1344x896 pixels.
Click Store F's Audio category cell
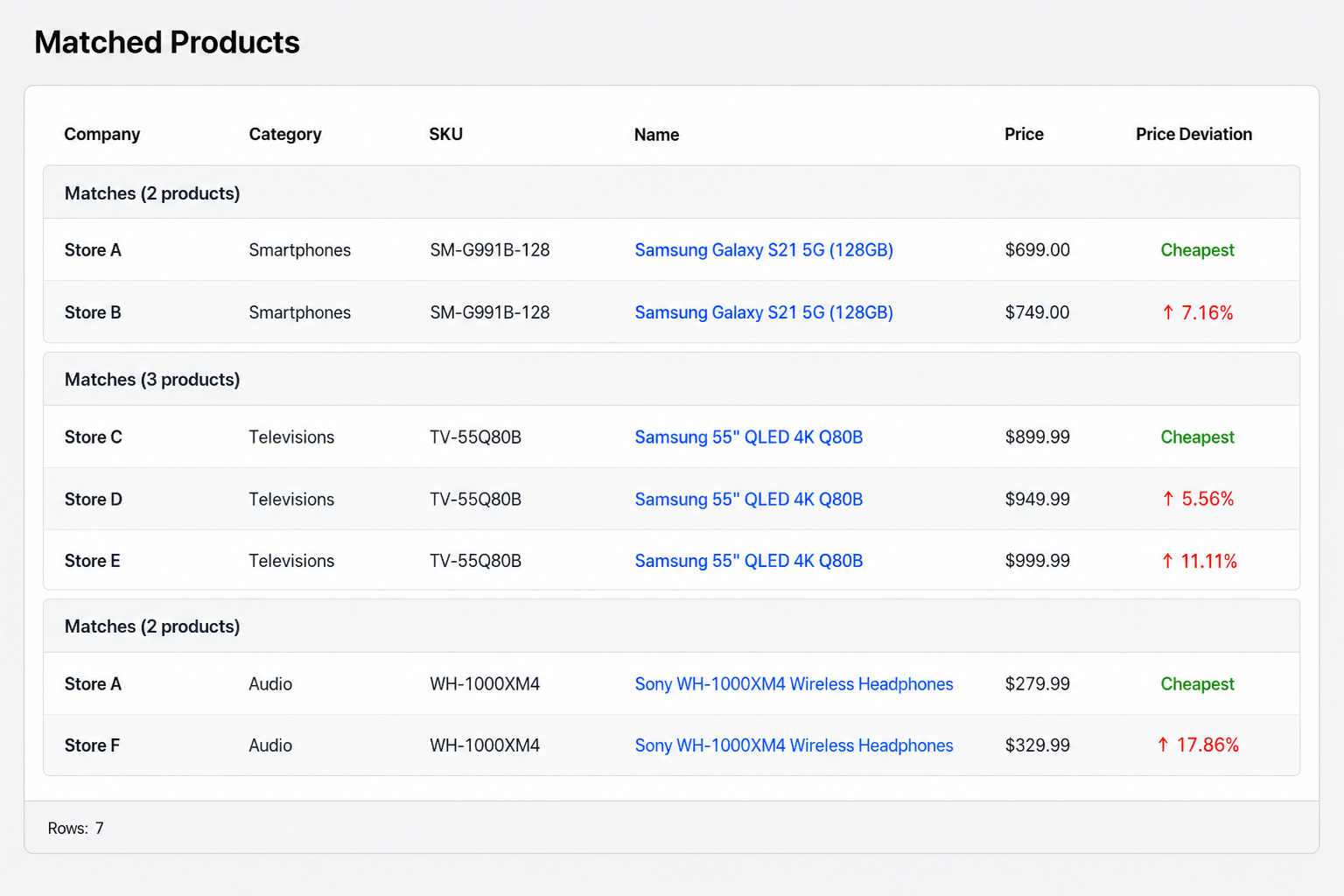tap(270, 745)
